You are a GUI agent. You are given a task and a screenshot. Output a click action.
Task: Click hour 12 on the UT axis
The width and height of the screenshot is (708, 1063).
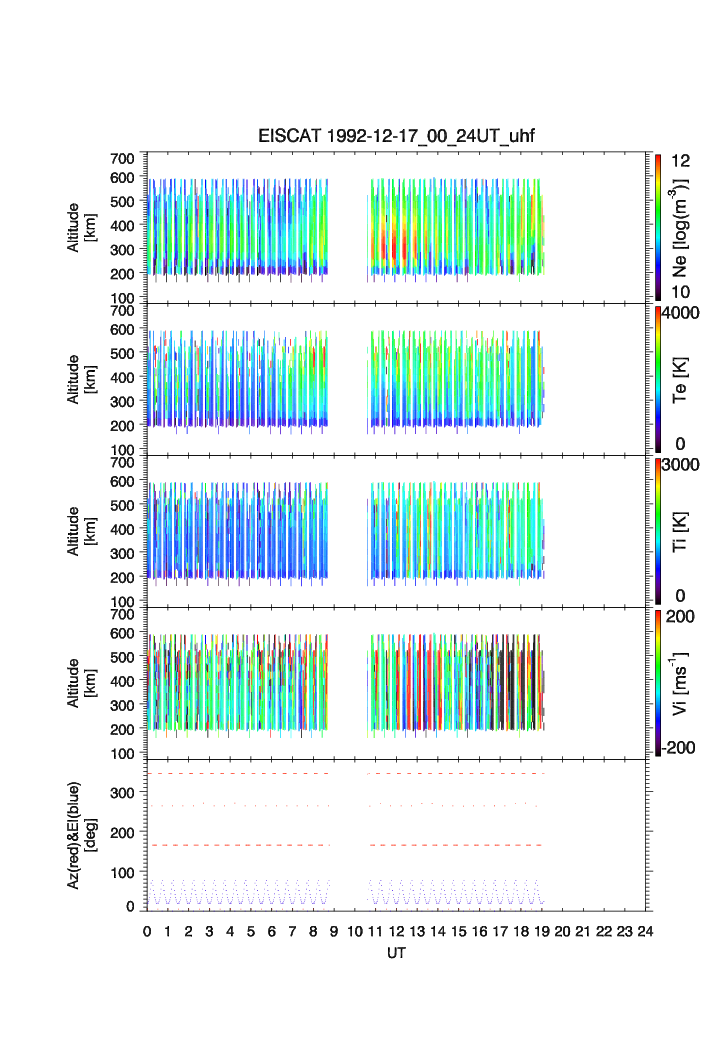coord(396,931)
